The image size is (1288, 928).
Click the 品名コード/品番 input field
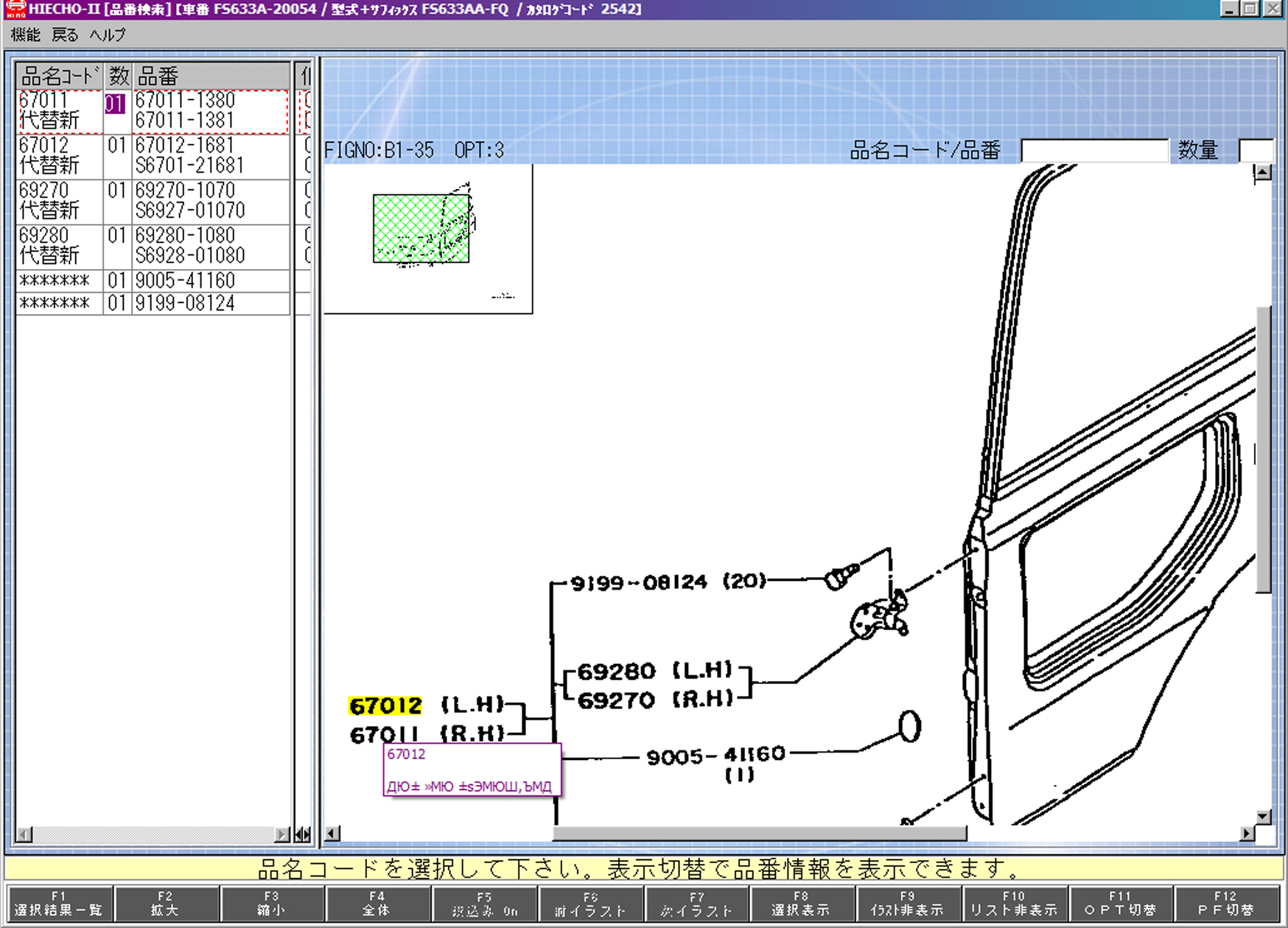[1094, 150]
